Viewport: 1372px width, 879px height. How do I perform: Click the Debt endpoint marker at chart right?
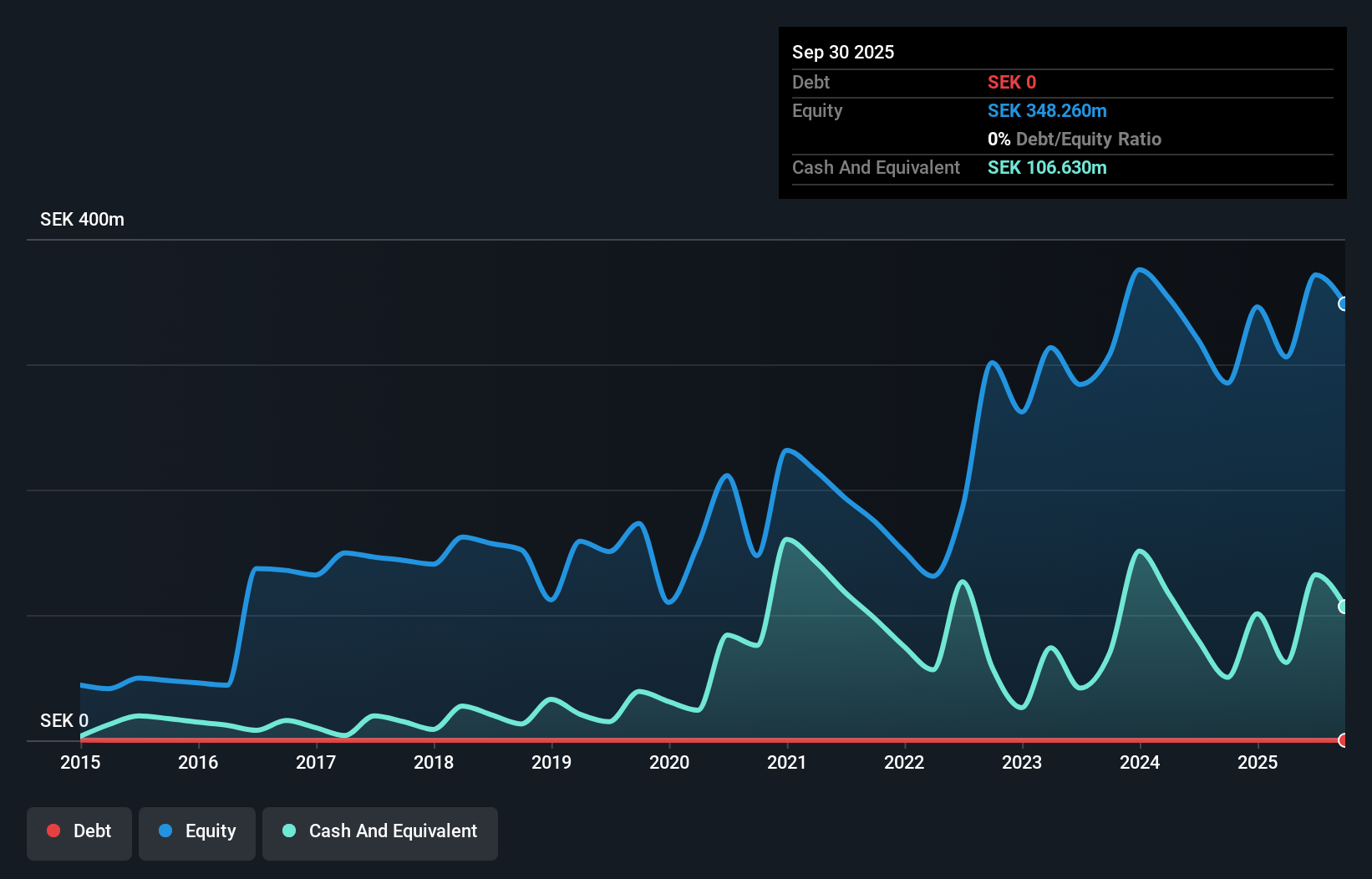point(1343,740)
